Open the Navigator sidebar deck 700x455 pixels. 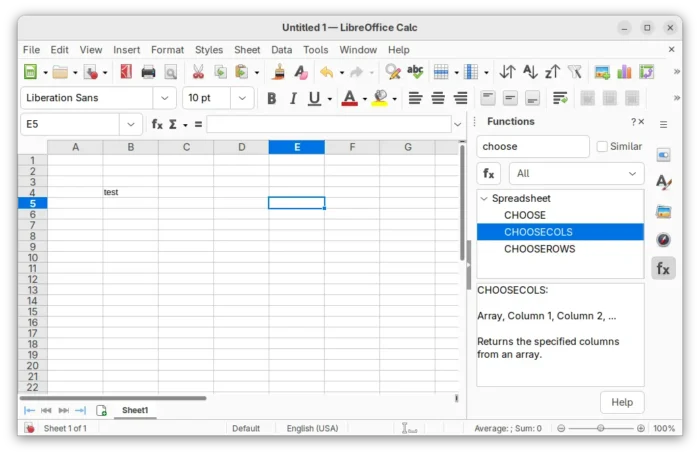pyautogui.click(x=663, y=239)
